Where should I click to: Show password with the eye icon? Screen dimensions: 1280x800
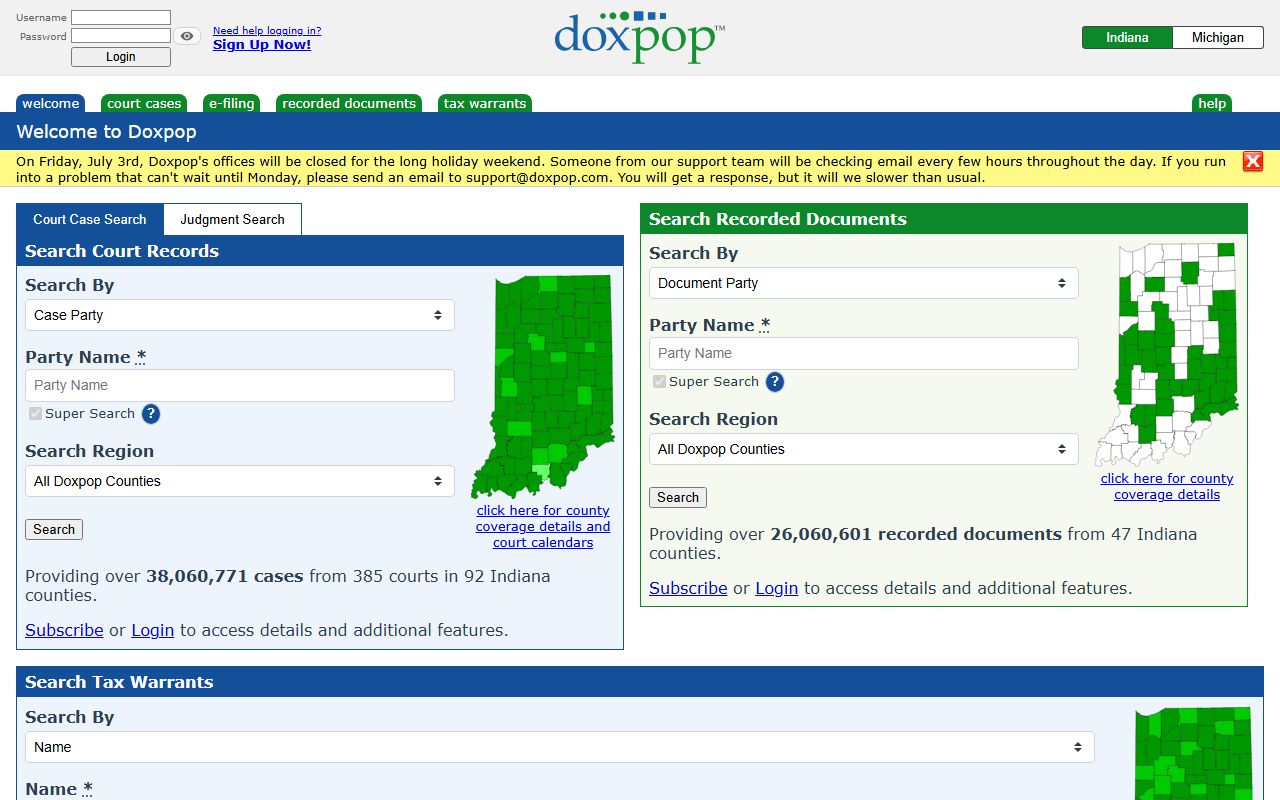pos(187,36)
